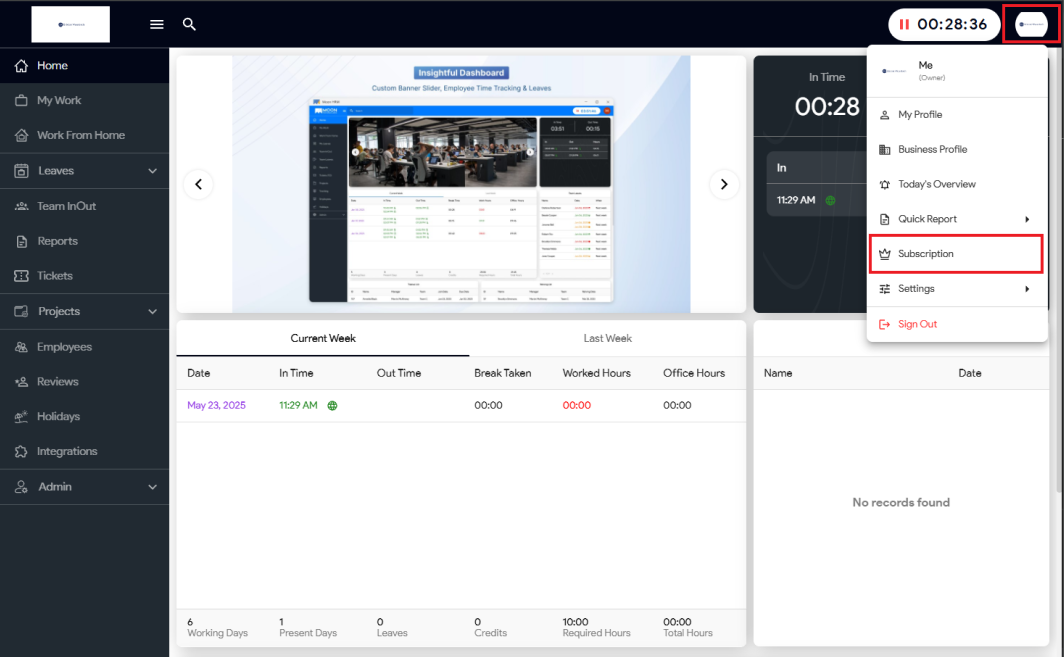Viewport: 1064px width, 657px height.
Task: Open the profile avatar menu
Action: 1031,24
